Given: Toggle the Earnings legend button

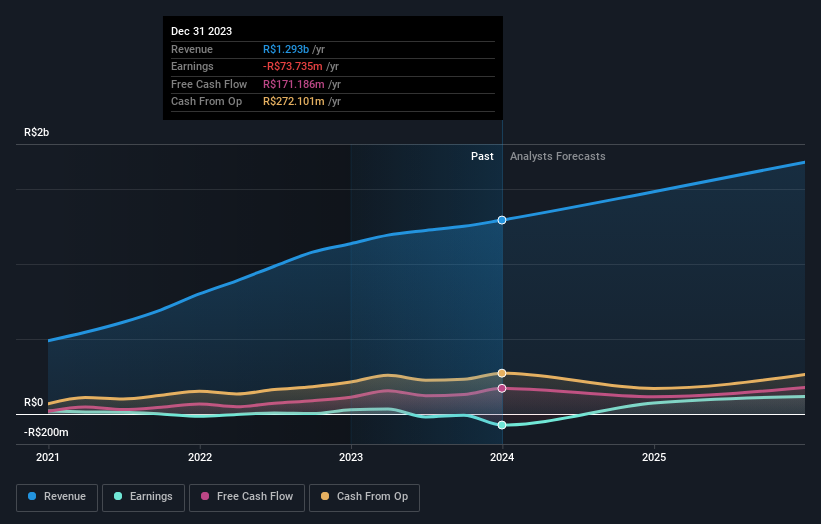Looking at the screenshot, I should [143, 497].
